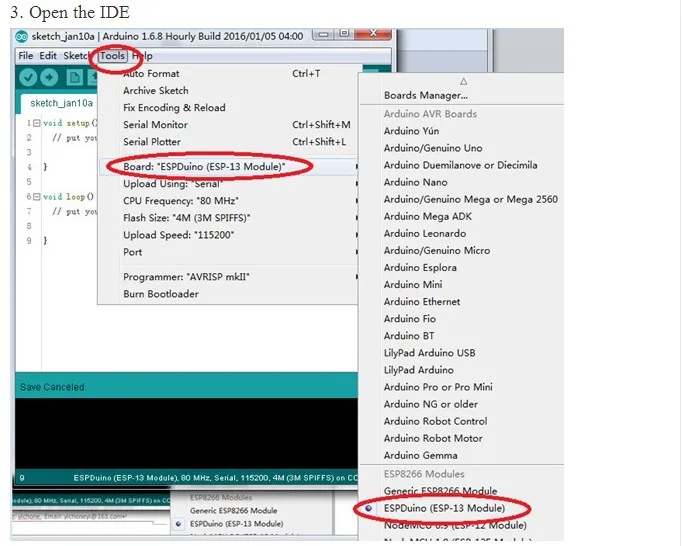Expand the Board ESPDuino submenu

(x=230, y=166)
